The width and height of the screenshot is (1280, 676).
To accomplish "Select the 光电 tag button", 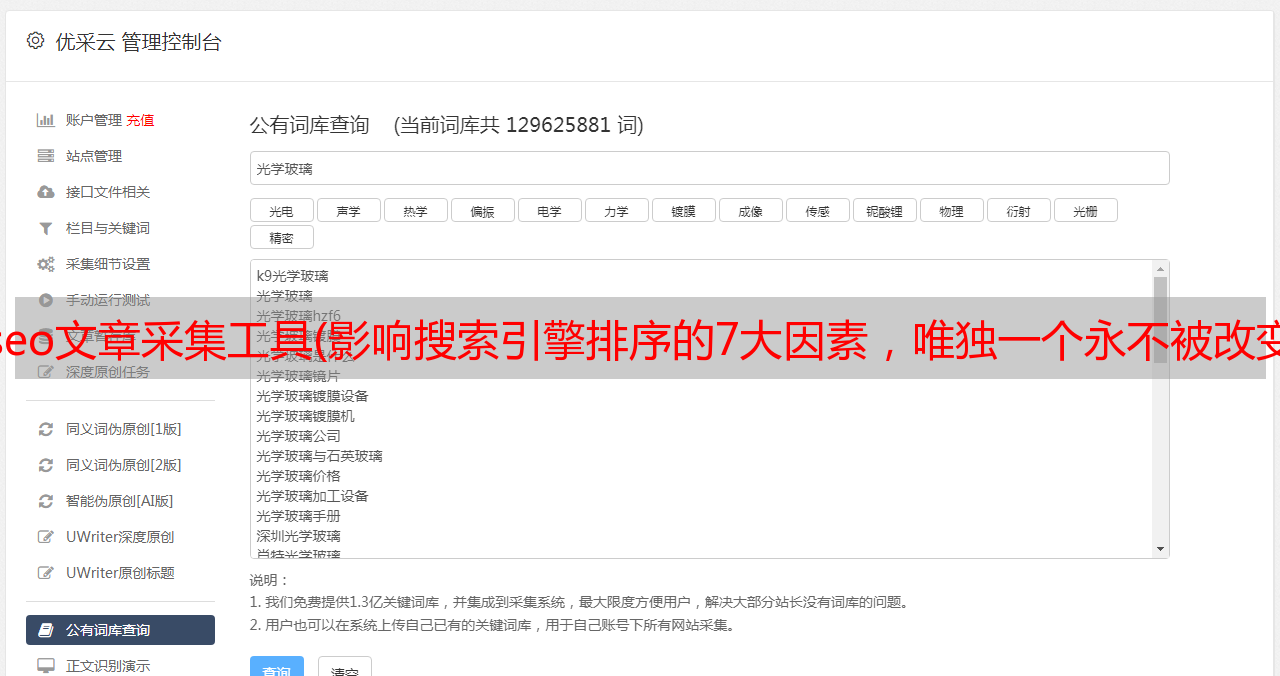I will coord(281,210).
